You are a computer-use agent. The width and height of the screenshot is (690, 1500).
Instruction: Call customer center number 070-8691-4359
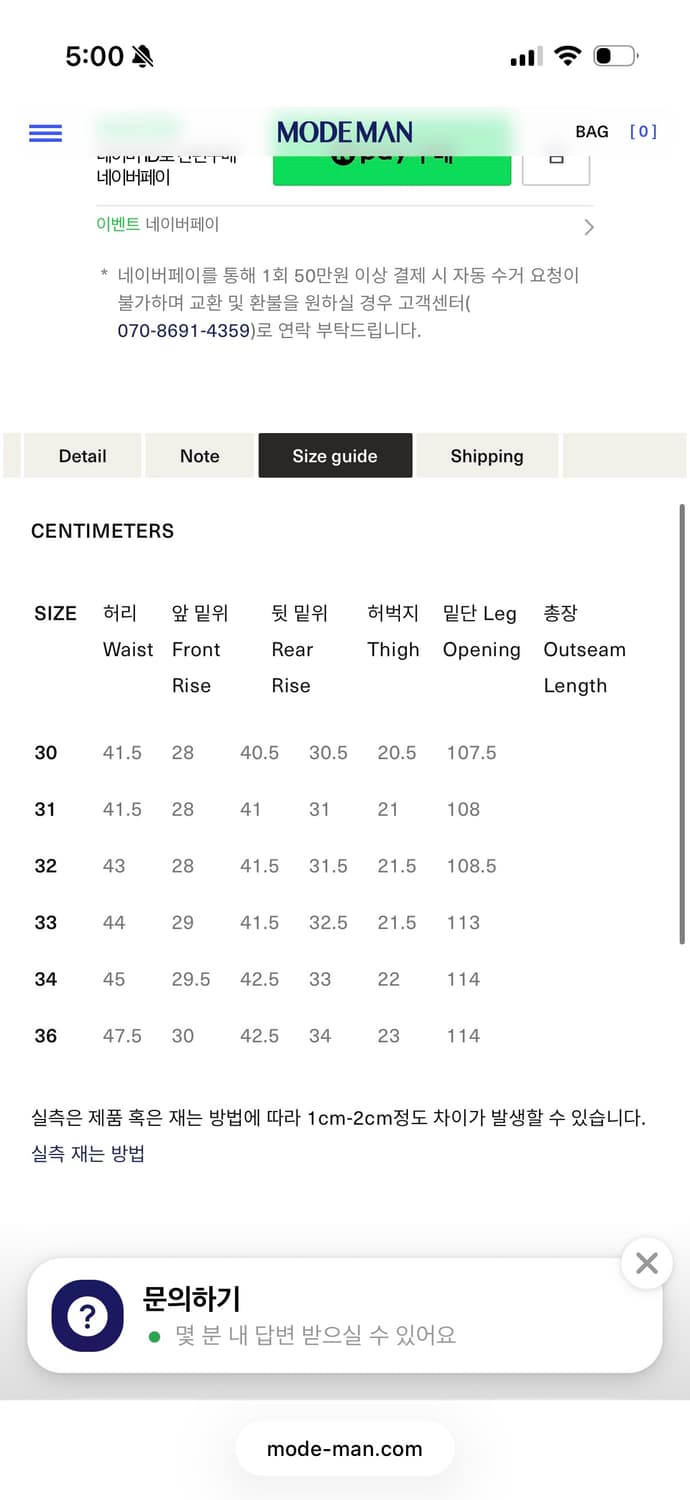pos(184,330)
